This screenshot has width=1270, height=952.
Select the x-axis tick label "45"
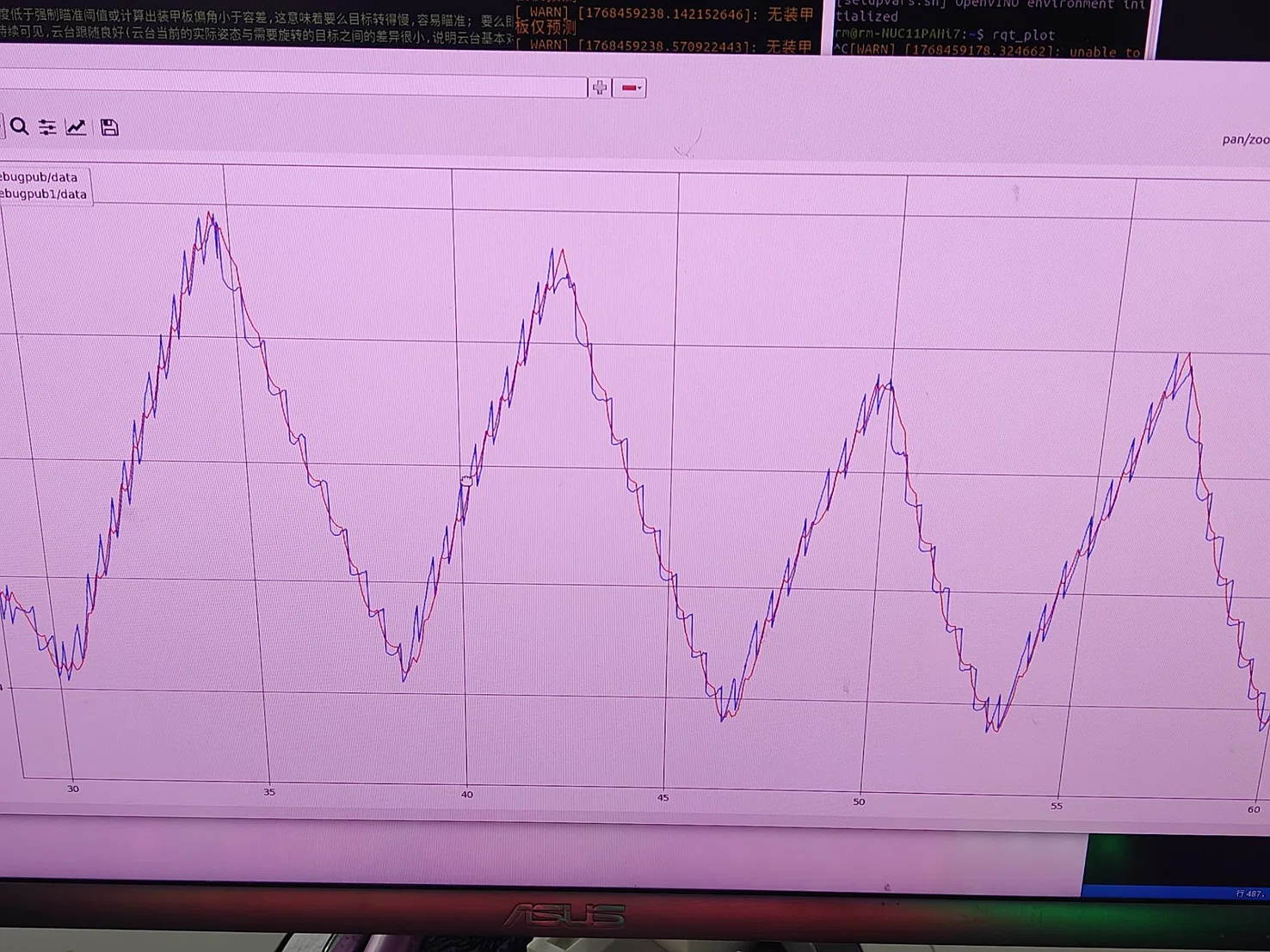663,798
